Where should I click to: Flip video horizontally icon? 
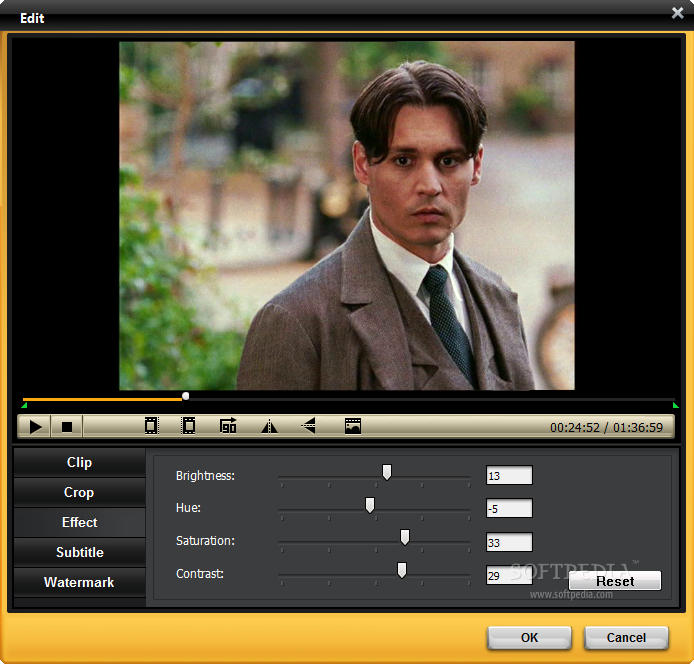[x=269, y=426]
